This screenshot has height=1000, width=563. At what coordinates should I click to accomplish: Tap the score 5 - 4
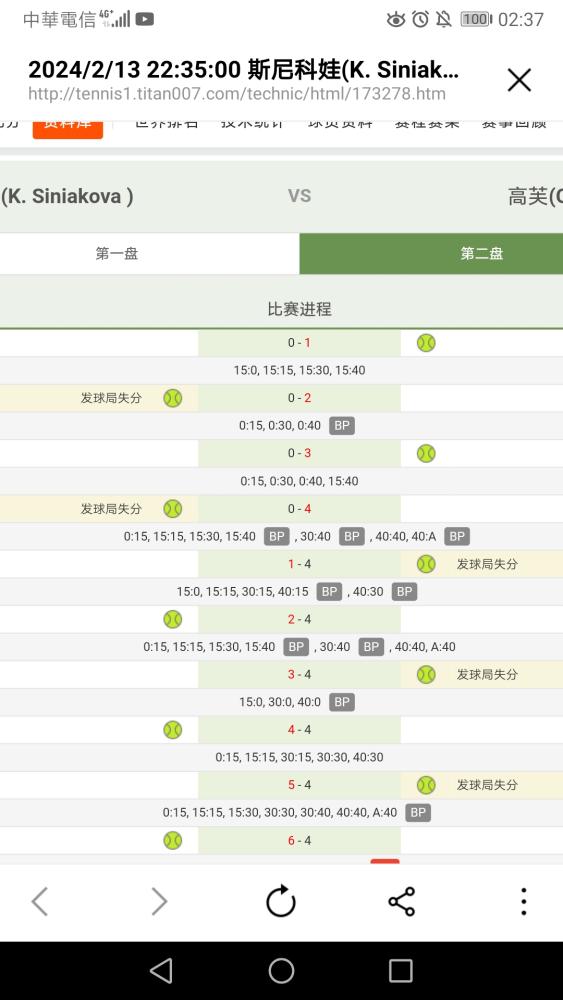pos(299,785)
